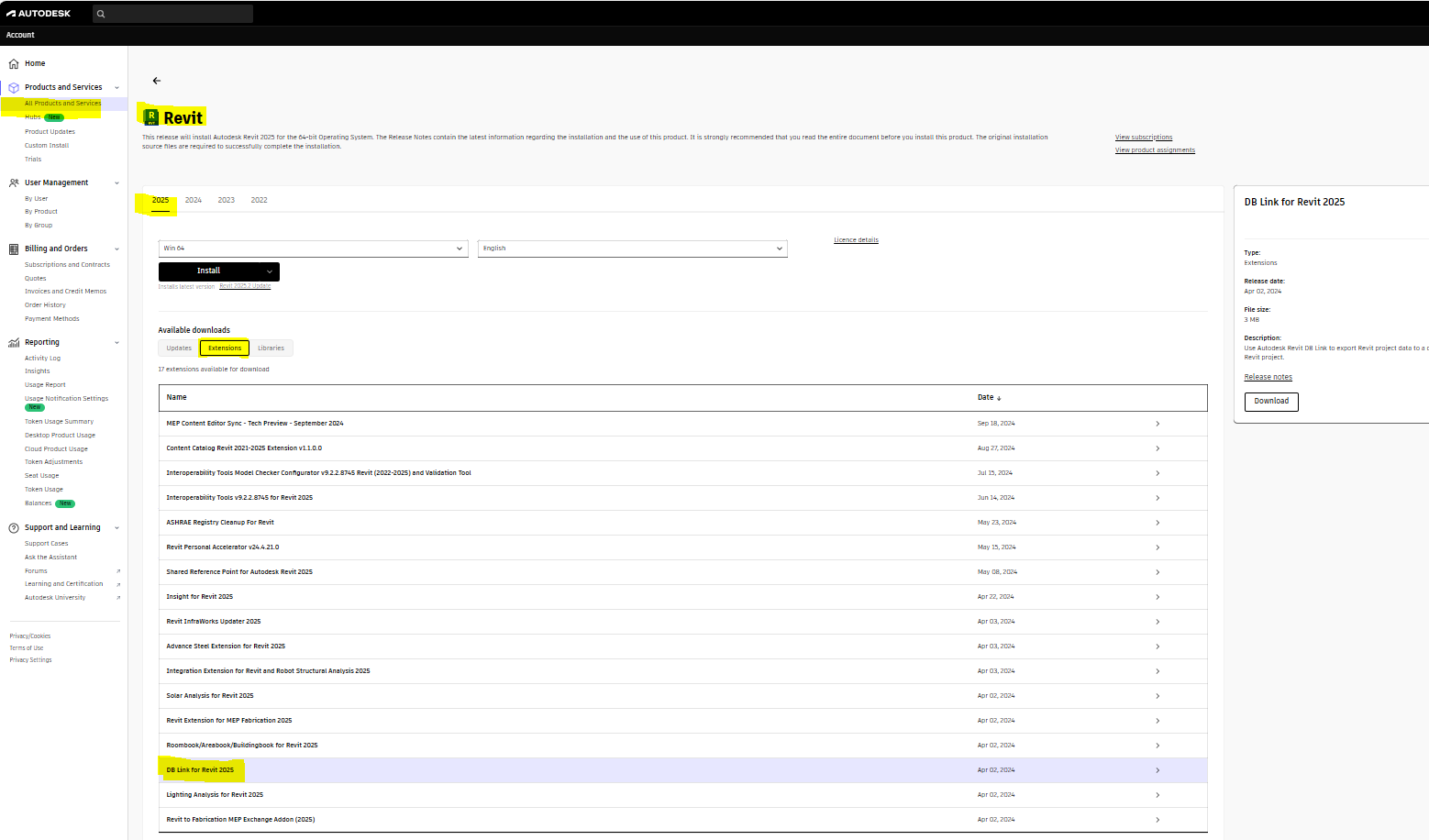Select the Updates downloads tab
Viewport: 1429px width, 840px height.
pos(179,348)
